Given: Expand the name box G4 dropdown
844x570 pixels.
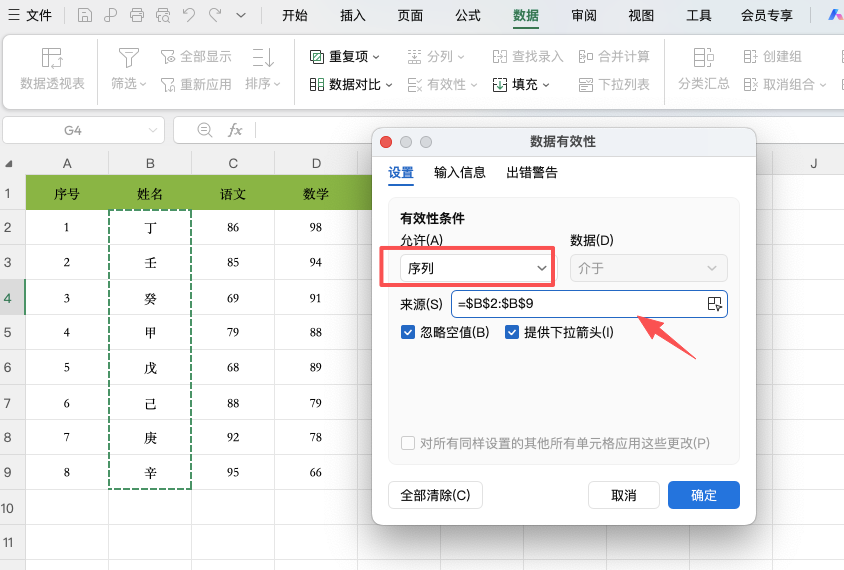Looking at the screenshot, I should coord(153,130).
